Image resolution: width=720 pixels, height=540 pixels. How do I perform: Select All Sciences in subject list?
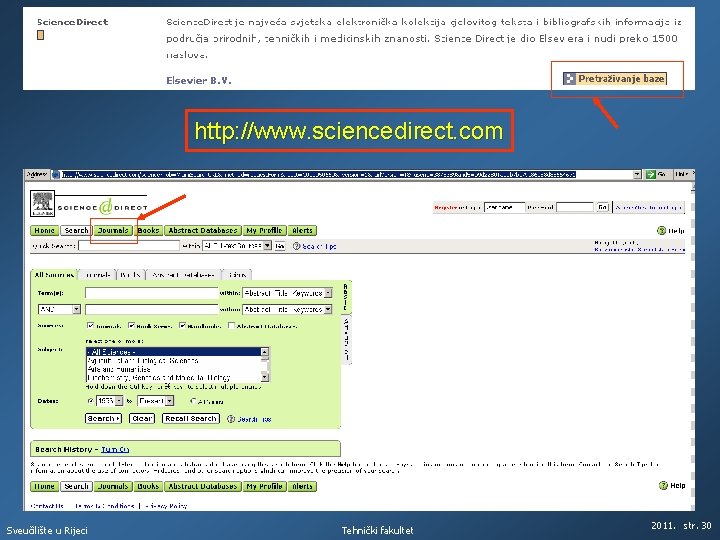[174, 352]
